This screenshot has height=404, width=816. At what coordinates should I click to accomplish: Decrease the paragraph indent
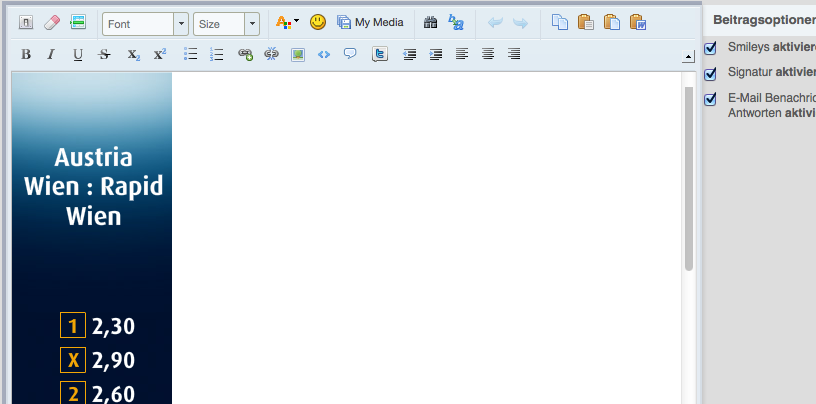point(410,54)
